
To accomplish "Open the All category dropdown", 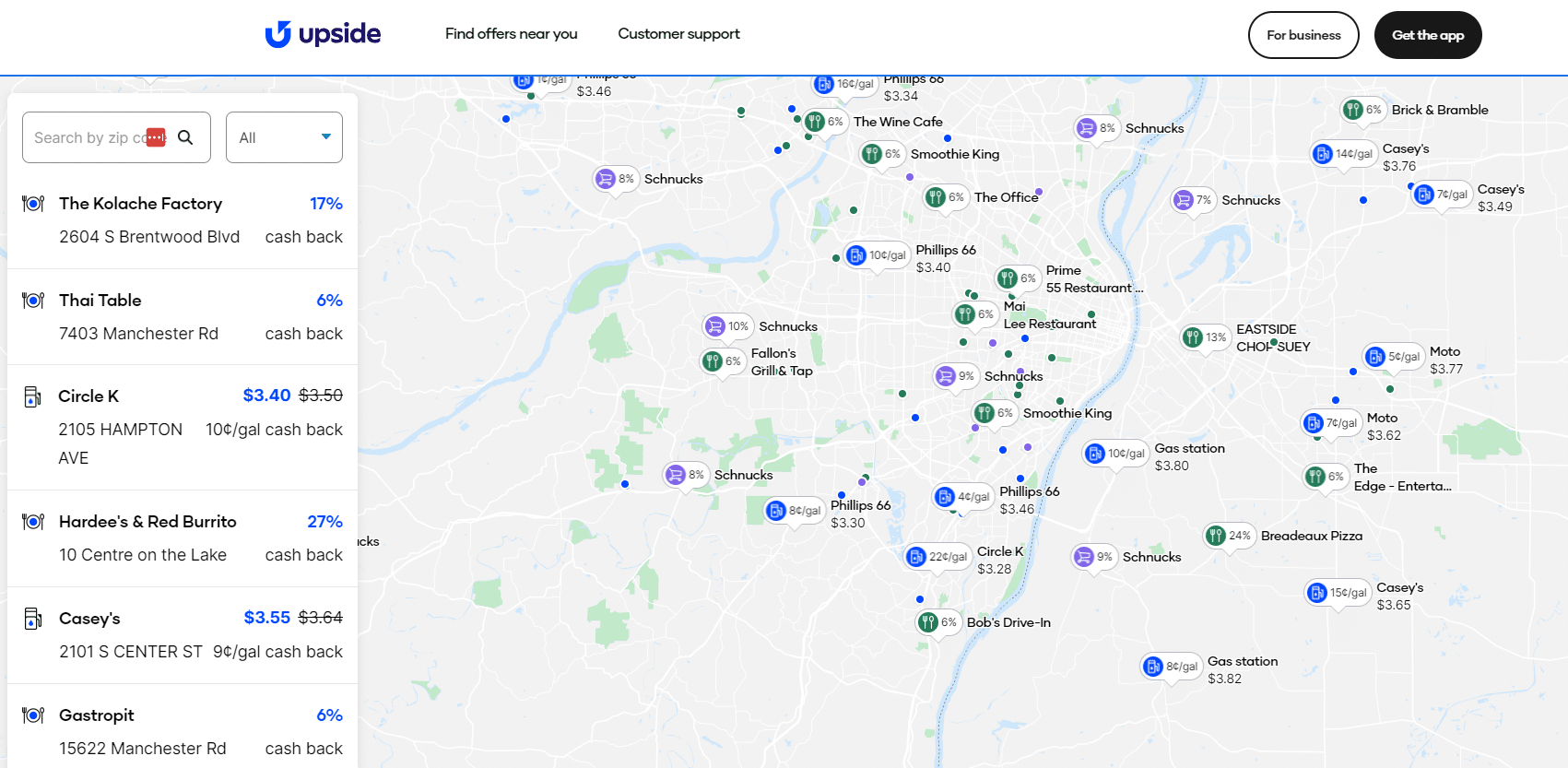I will click(x=284, y=137).
